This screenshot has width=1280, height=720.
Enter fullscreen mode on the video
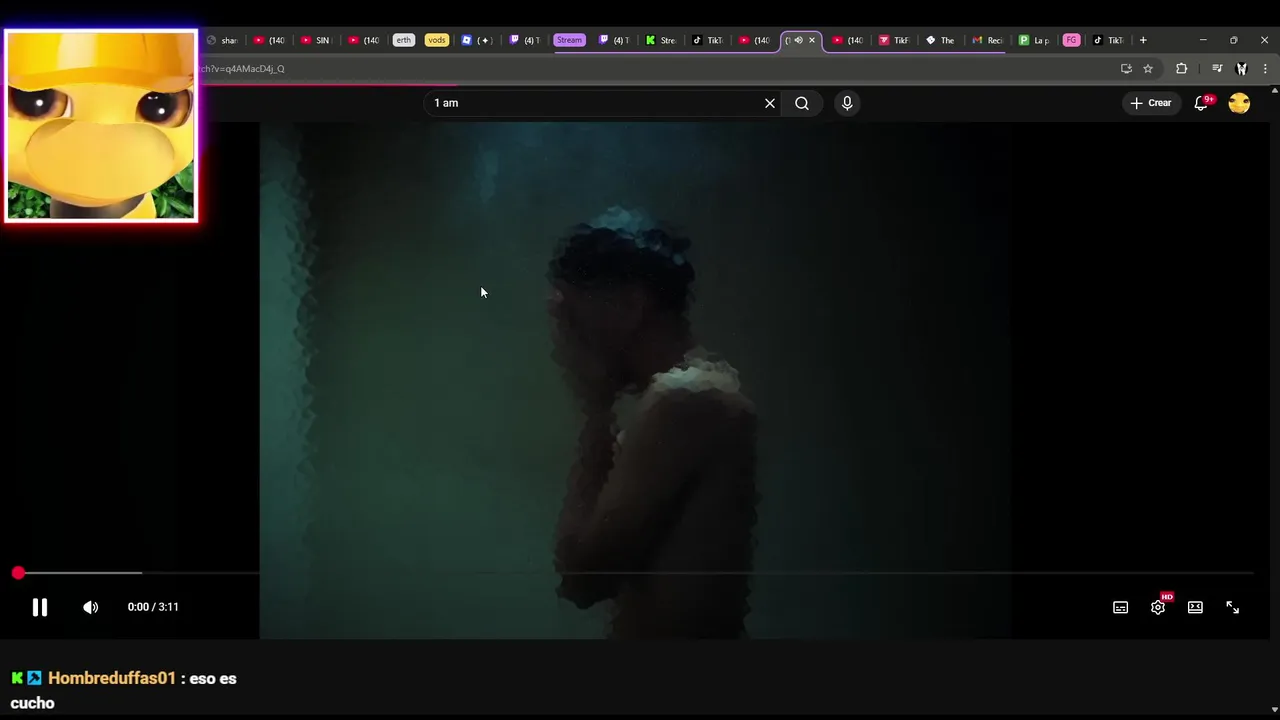(x=1233, y=607)
